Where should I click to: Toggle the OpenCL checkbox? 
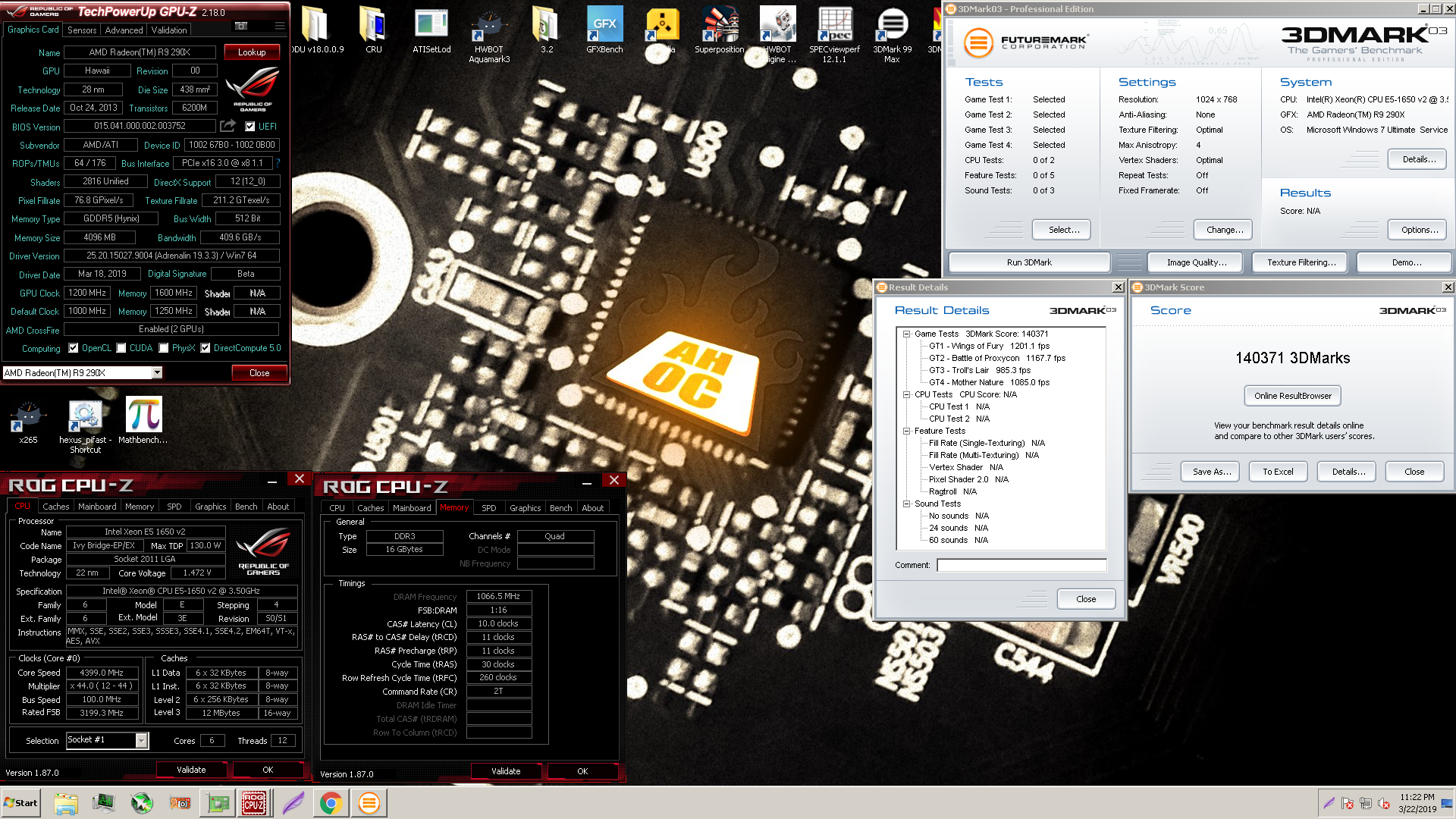coord(73,348)
